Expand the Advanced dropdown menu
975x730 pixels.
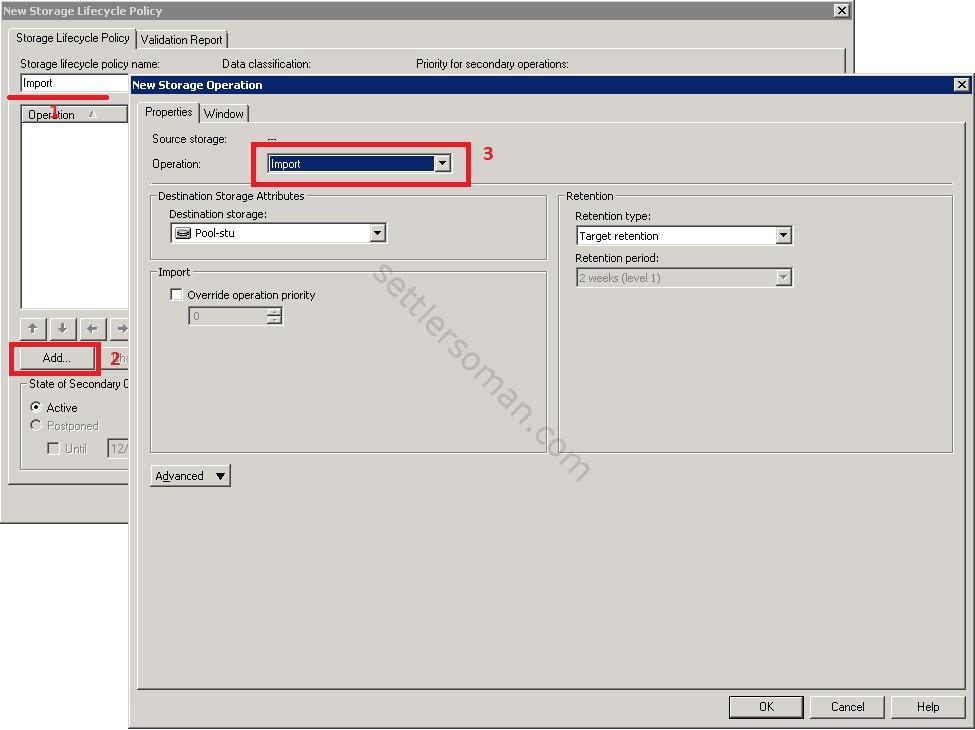coord(189,475)
